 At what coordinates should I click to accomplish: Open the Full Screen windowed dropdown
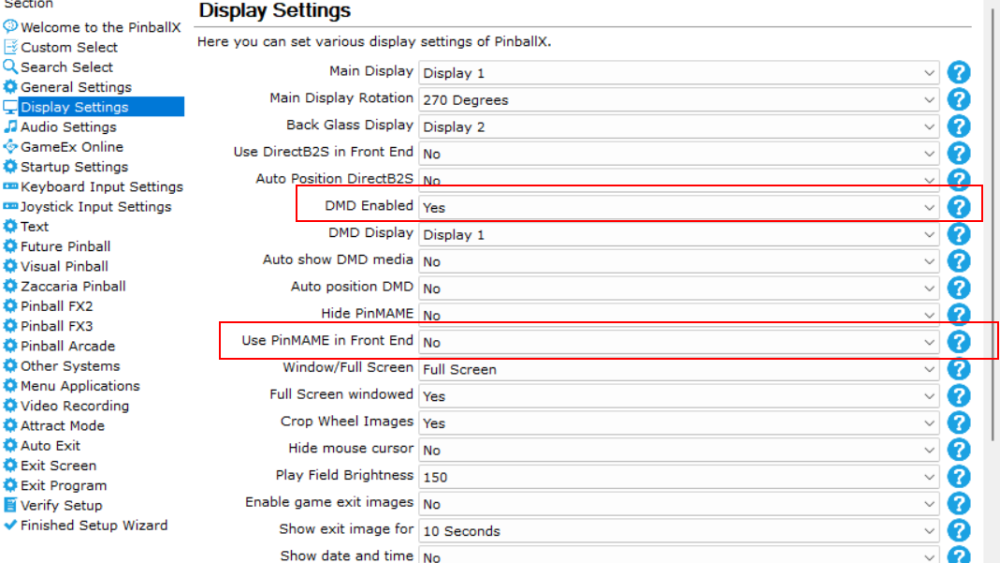click(679, 395)
